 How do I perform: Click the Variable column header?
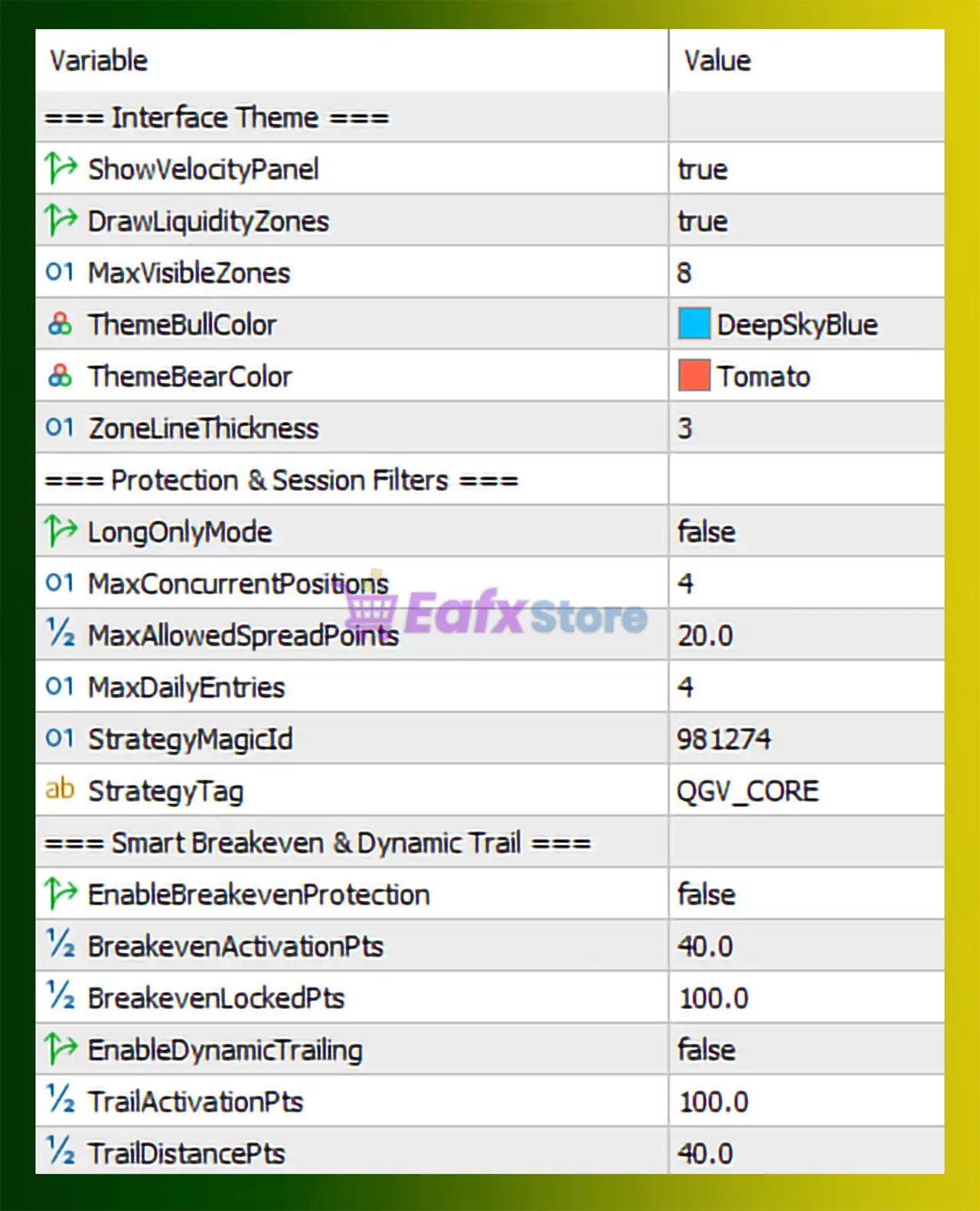pos(99,61)
